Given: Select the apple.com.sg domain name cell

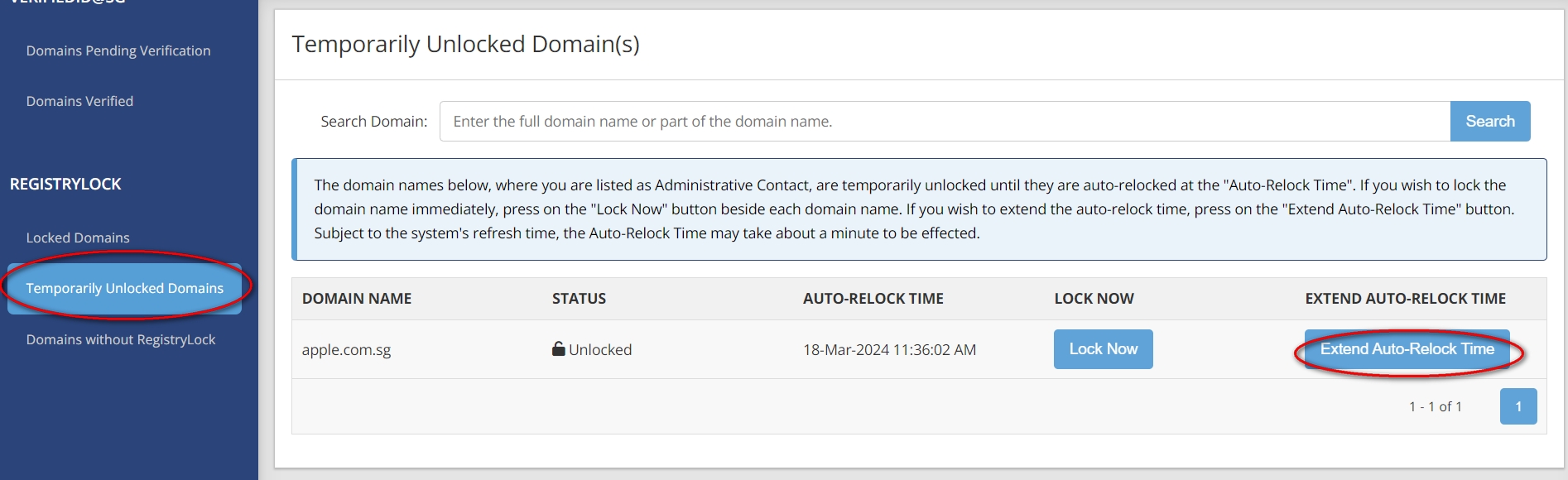Looking at the screenshot, I should 346,350.
